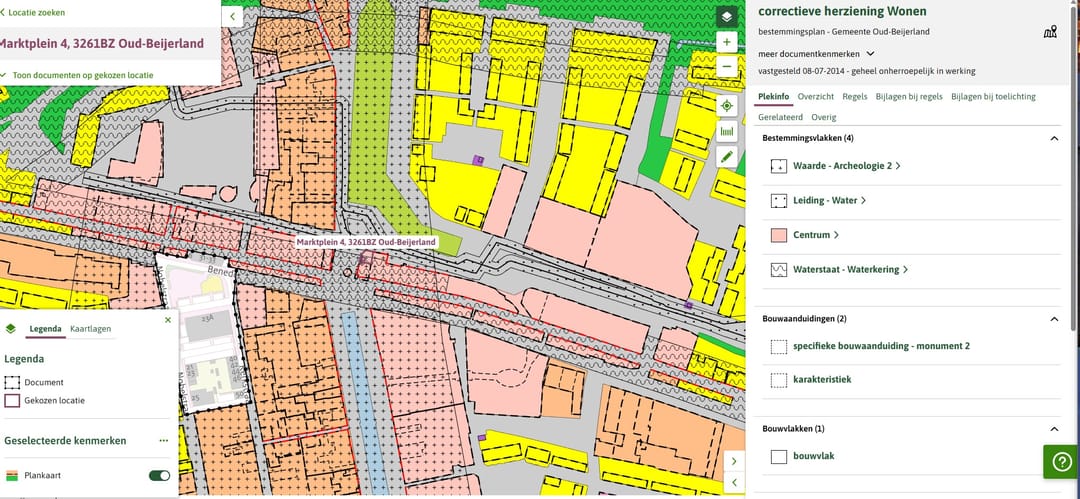
Task: Collapse the Bestemmingsvlakken section
Action: click(x=1054, y=138)
